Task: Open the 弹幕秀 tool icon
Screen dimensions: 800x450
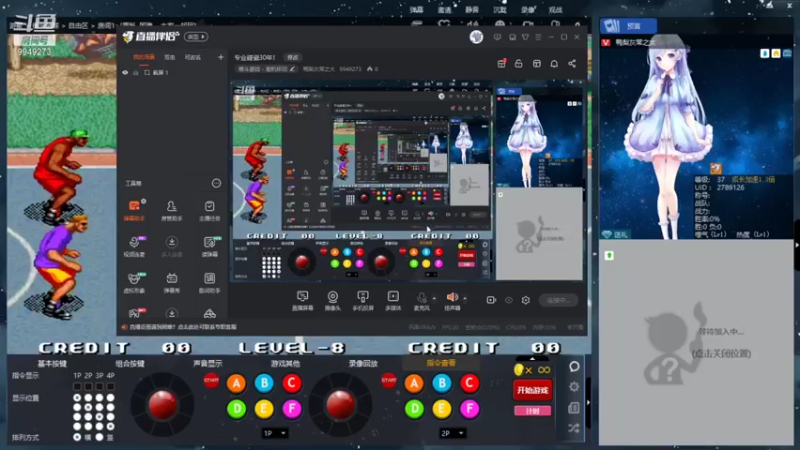Action: coord(171,282)
